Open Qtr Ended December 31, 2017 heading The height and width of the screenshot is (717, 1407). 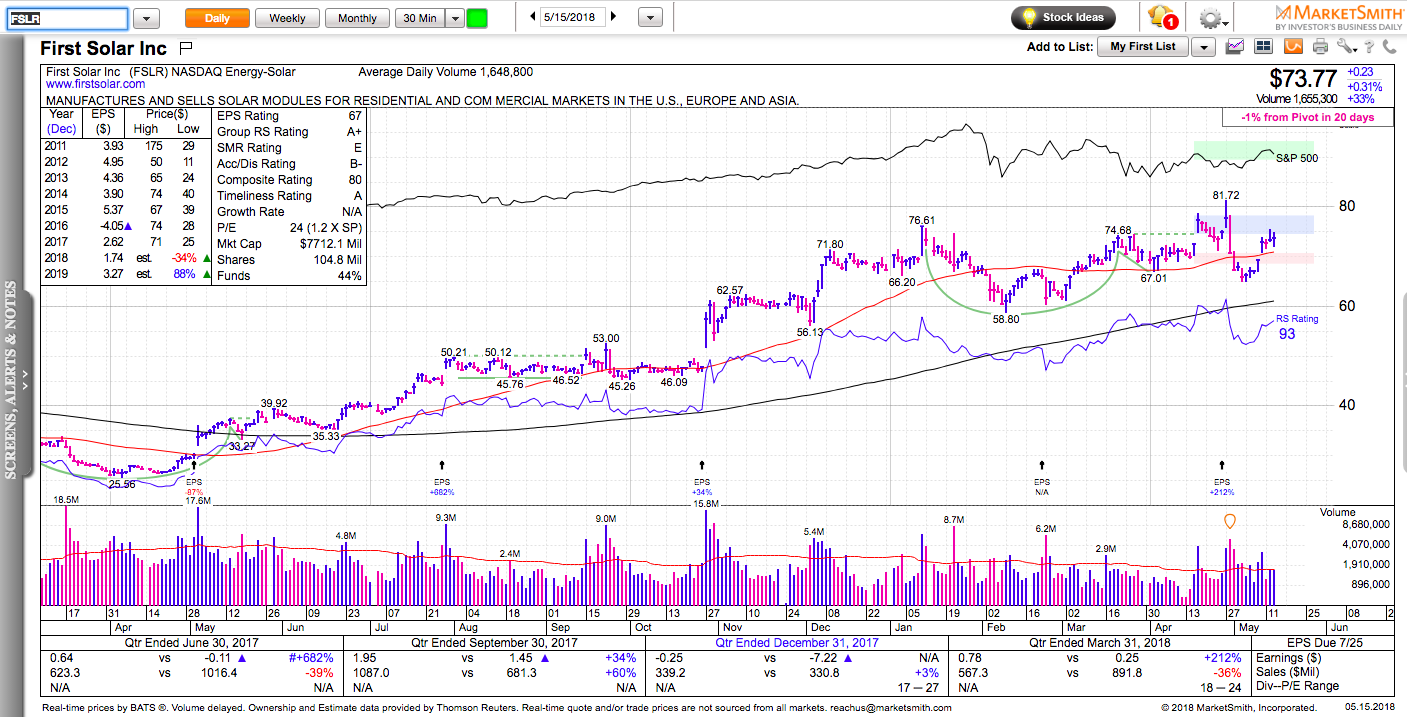click(x=797, y=643)
